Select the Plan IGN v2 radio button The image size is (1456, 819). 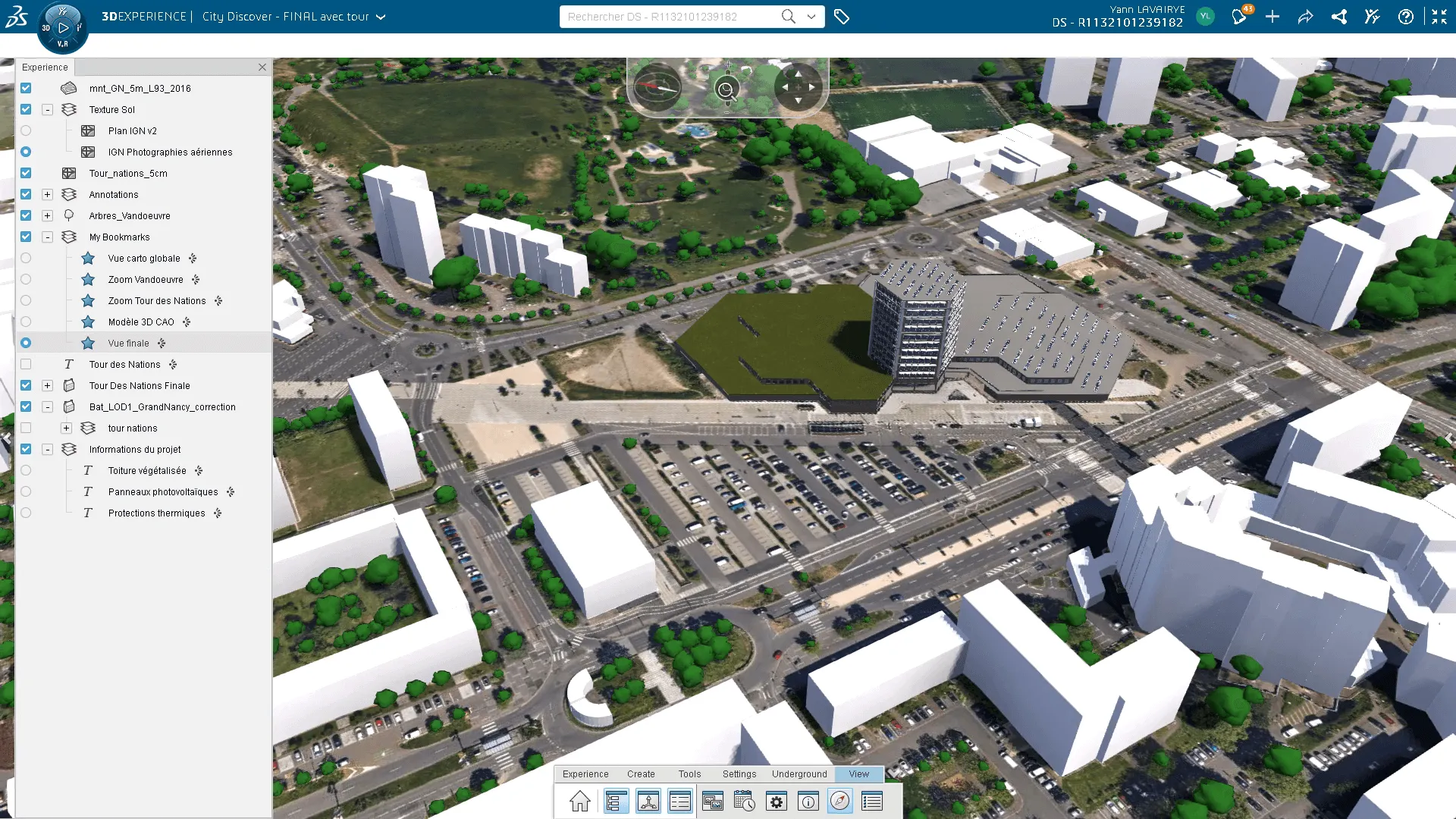[x=26, y=131]
